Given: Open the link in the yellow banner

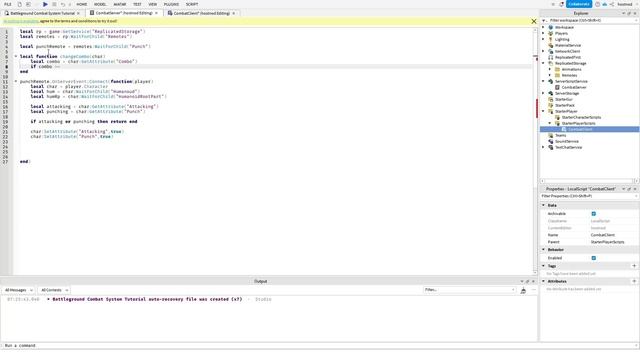Looking at the screenshot, I should pyautogui.click(x=21, y=21).
